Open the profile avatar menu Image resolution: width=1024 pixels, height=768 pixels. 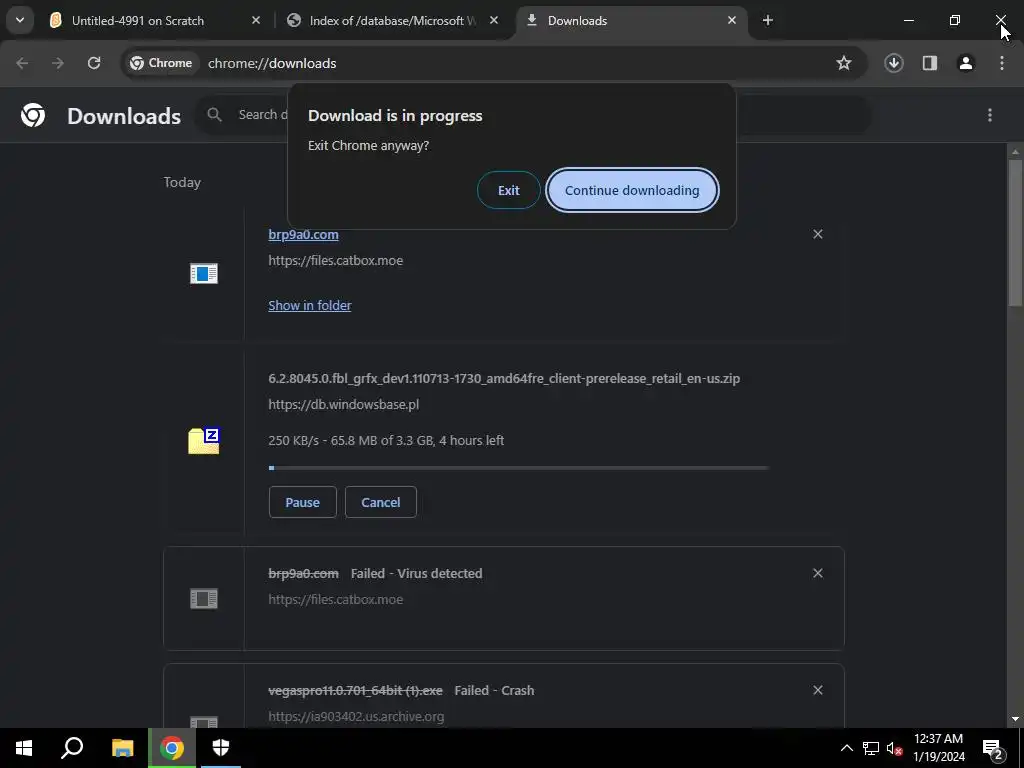[x=966, y=63]
